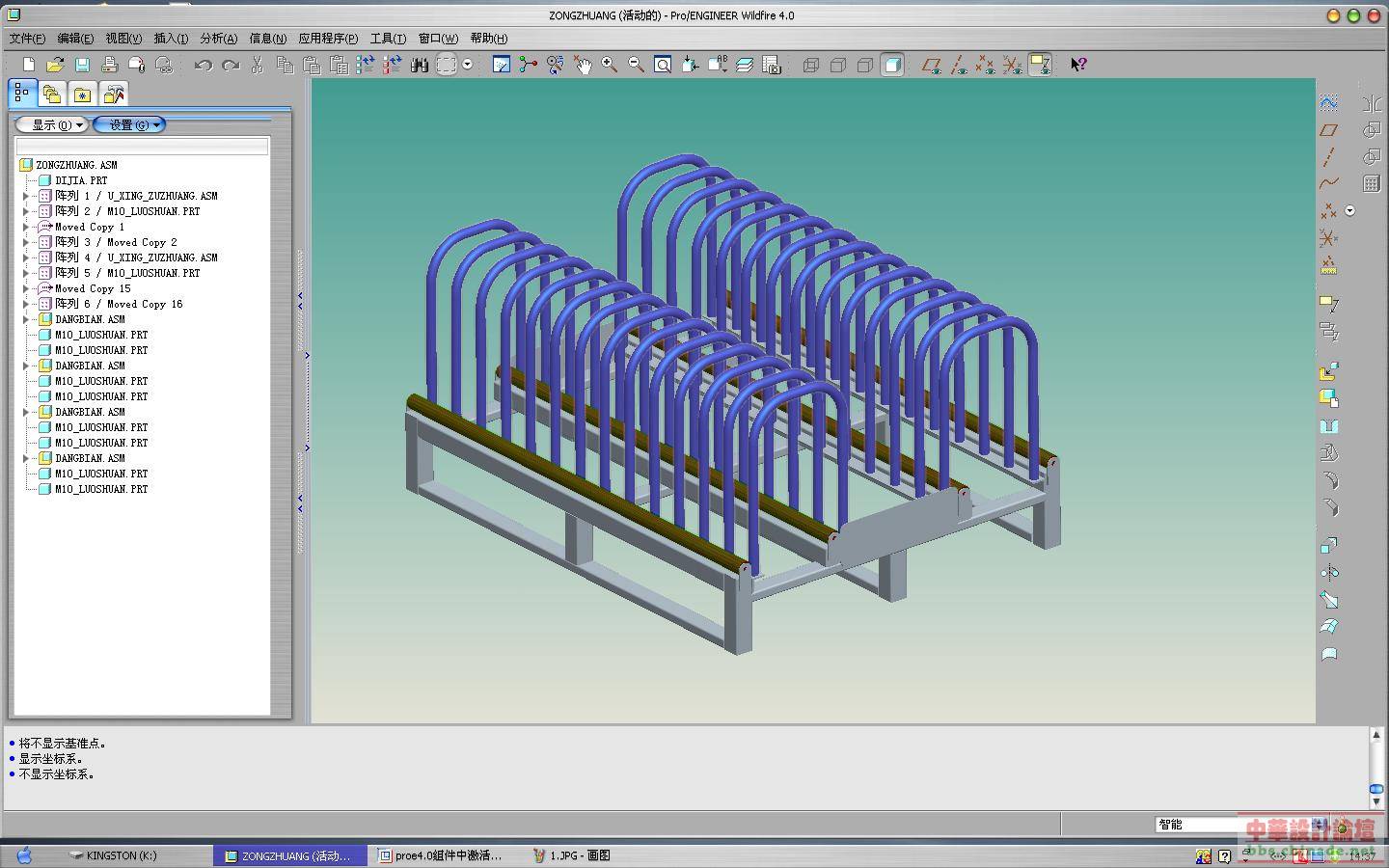Click the model tree search field

pos(142,146)
